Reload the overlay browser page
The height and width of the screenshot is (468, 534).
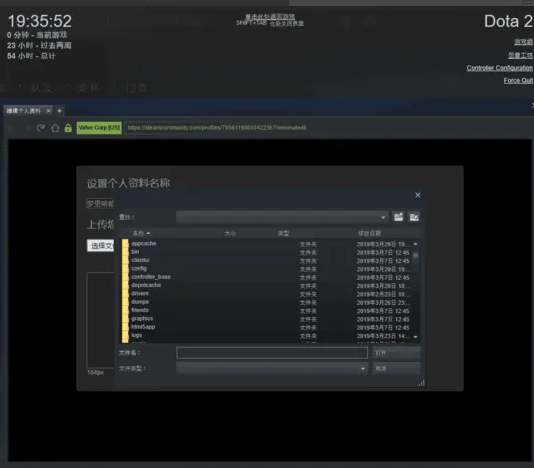[x=41, y=128]
